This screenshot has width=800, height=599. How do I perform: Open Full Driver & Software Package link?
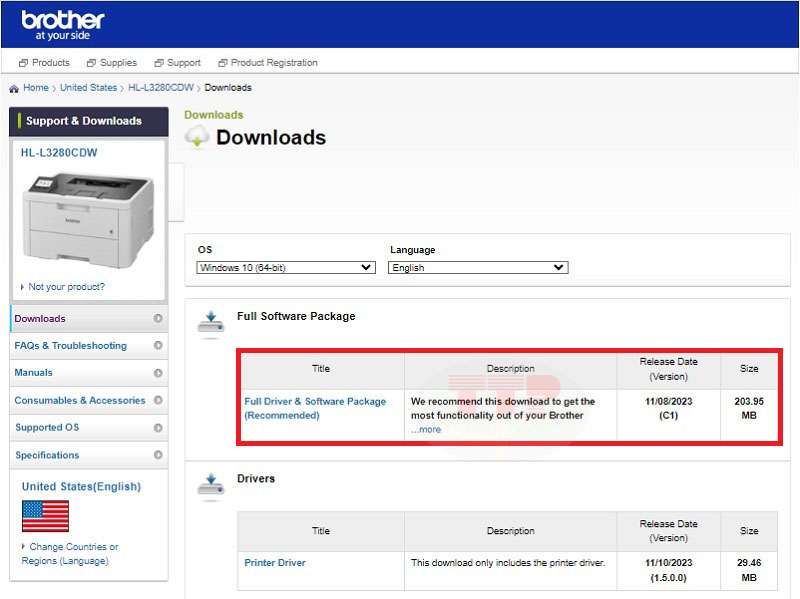click(x=315, y=408)
